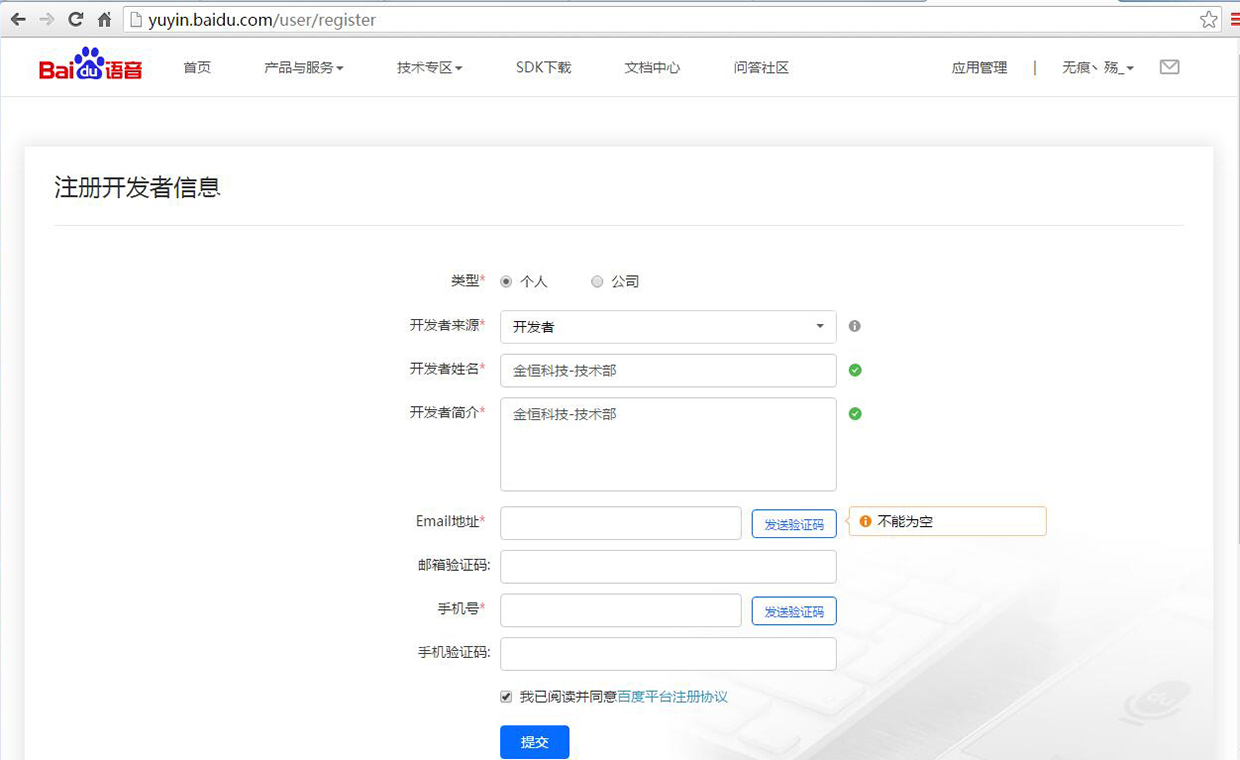Reload the page with refresh icon

coord(75,19)
